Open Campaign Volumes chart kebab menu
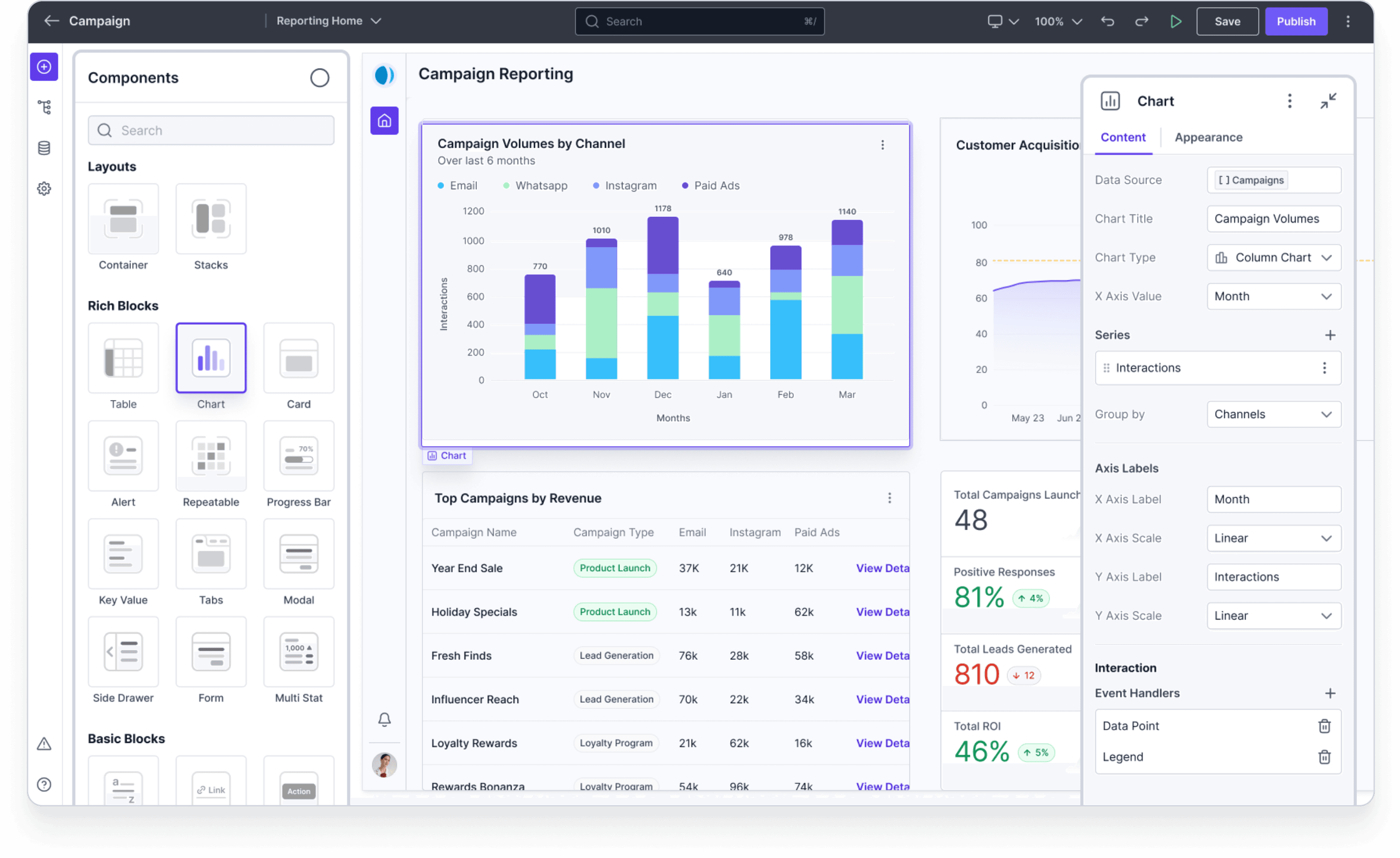Screen dimensions: 1400x858 click(882, 145)
